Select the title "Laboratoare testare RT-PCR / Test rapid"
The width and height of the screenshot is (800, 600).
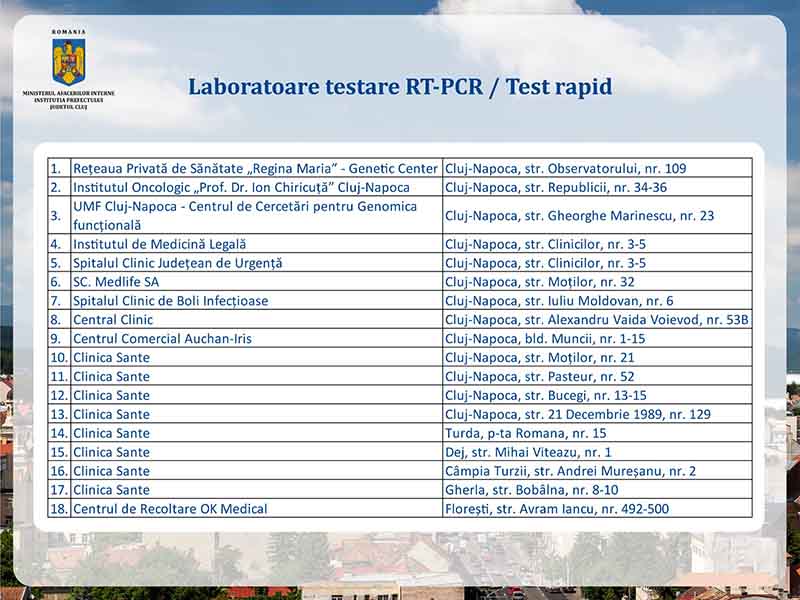click(400, 86)
